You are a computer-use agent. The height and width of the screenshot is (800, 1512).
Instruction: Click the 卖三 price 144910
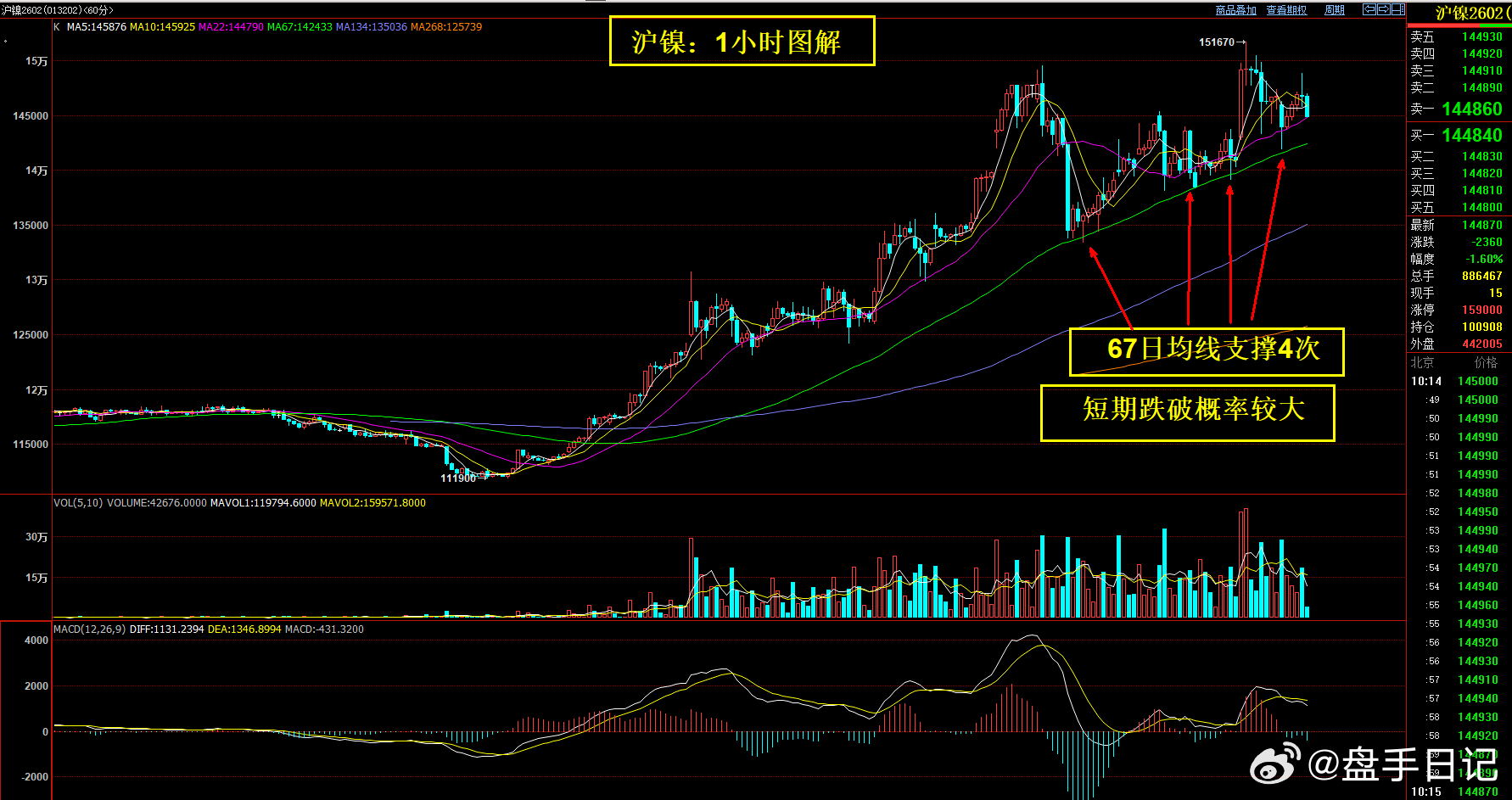(1482, 70)
